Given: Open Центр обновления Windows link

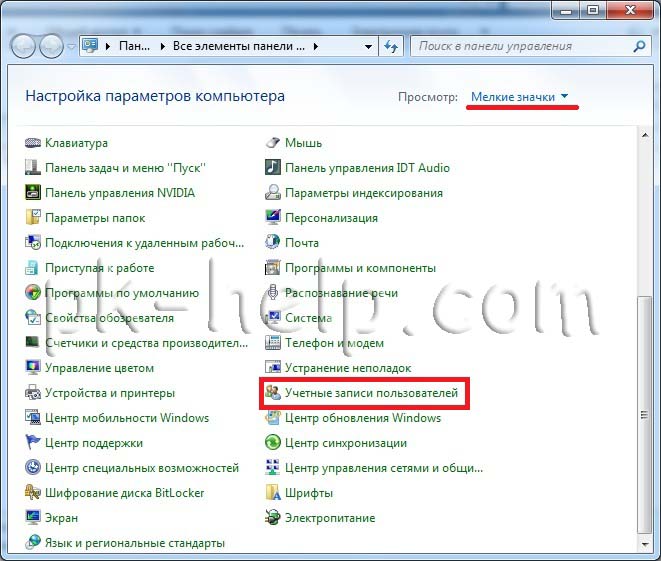Looking at the screenshot, I should click(x=363, y=418).
